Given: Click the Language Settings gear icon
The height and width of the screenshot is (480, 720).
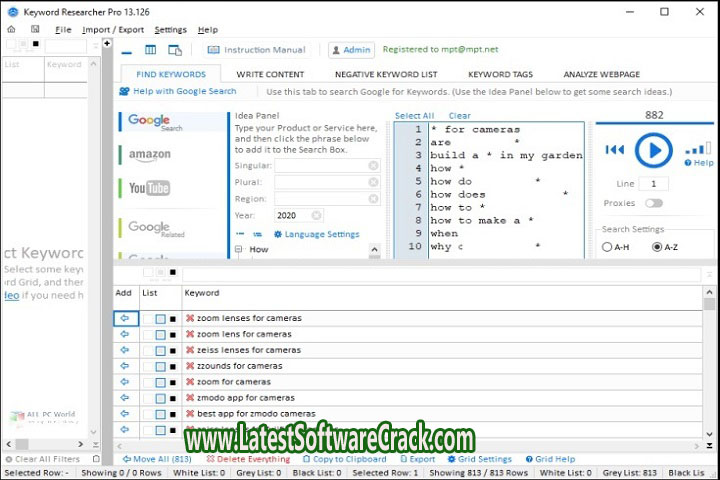Looking at the screenshot, I should (278, 234).
